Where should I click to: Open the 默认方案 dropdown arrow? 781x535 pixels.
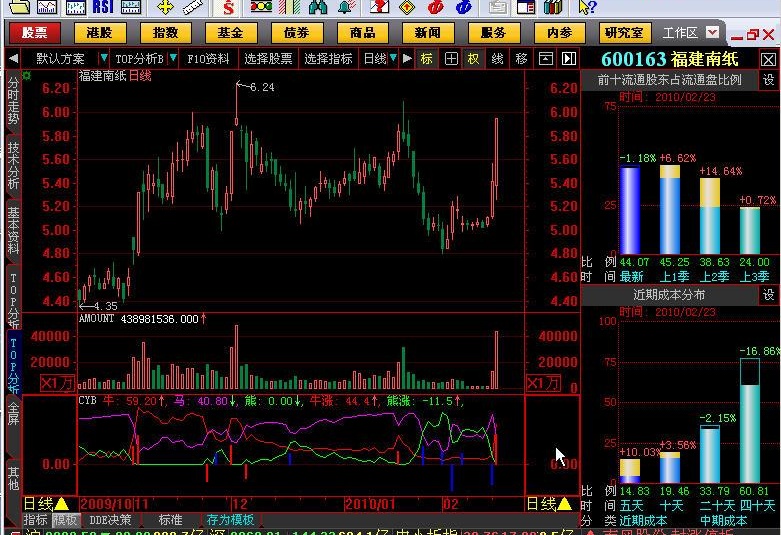point(104,58)
